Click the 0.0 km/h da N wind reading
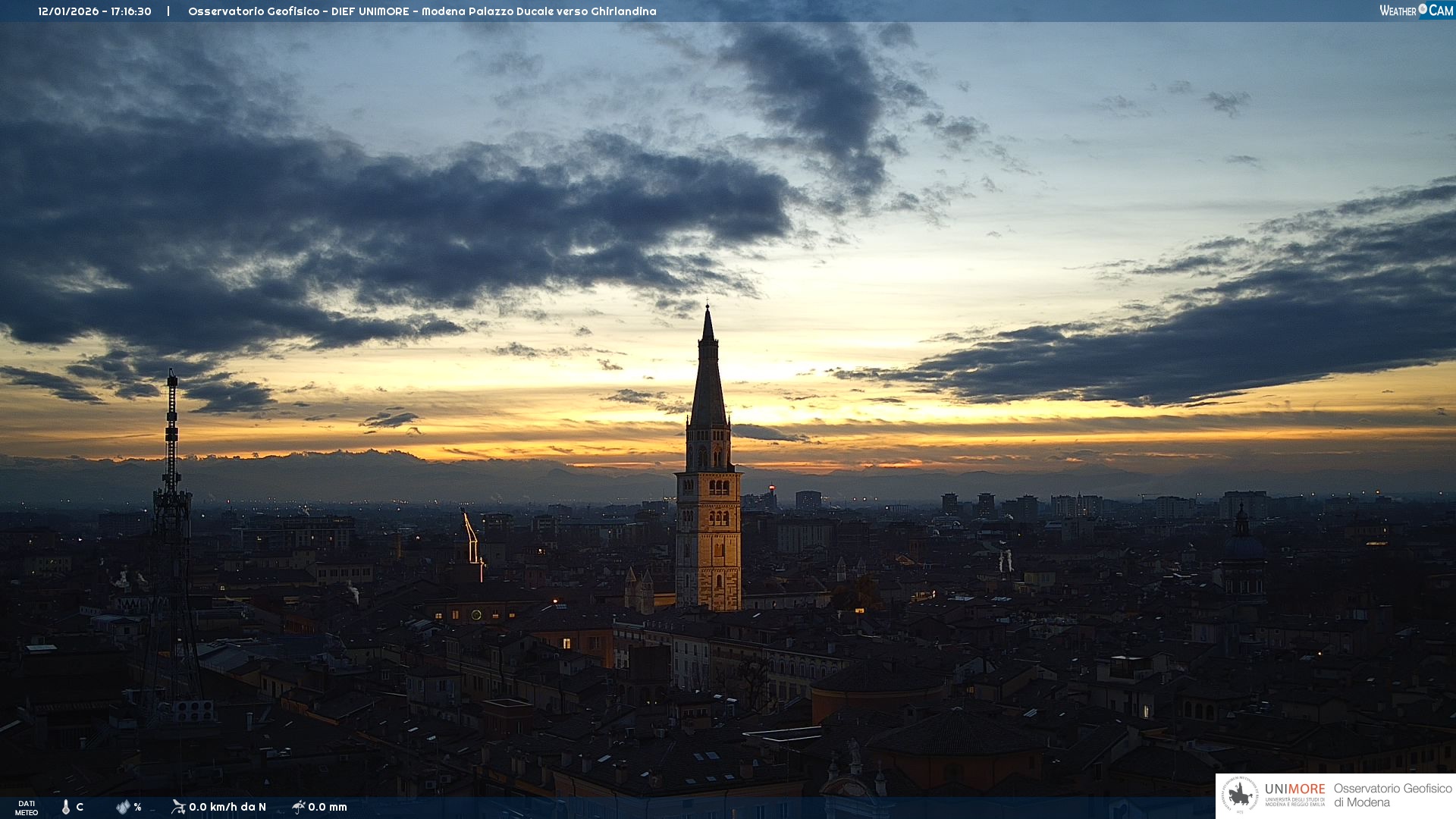This screenshot has width=1456, height=819. [227, 807]
